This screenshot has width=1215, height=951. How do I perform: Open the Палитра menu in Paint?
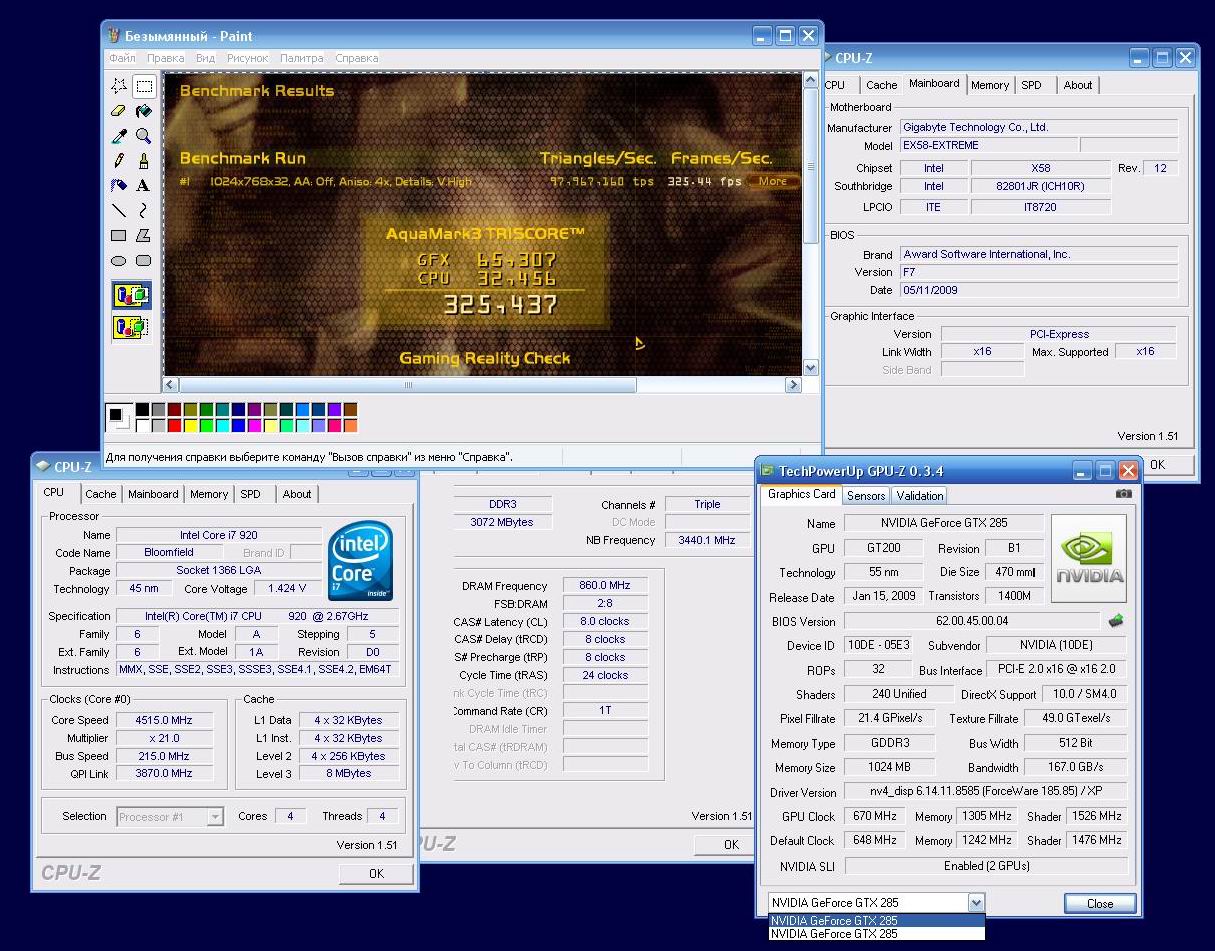(x=302, y=58)
